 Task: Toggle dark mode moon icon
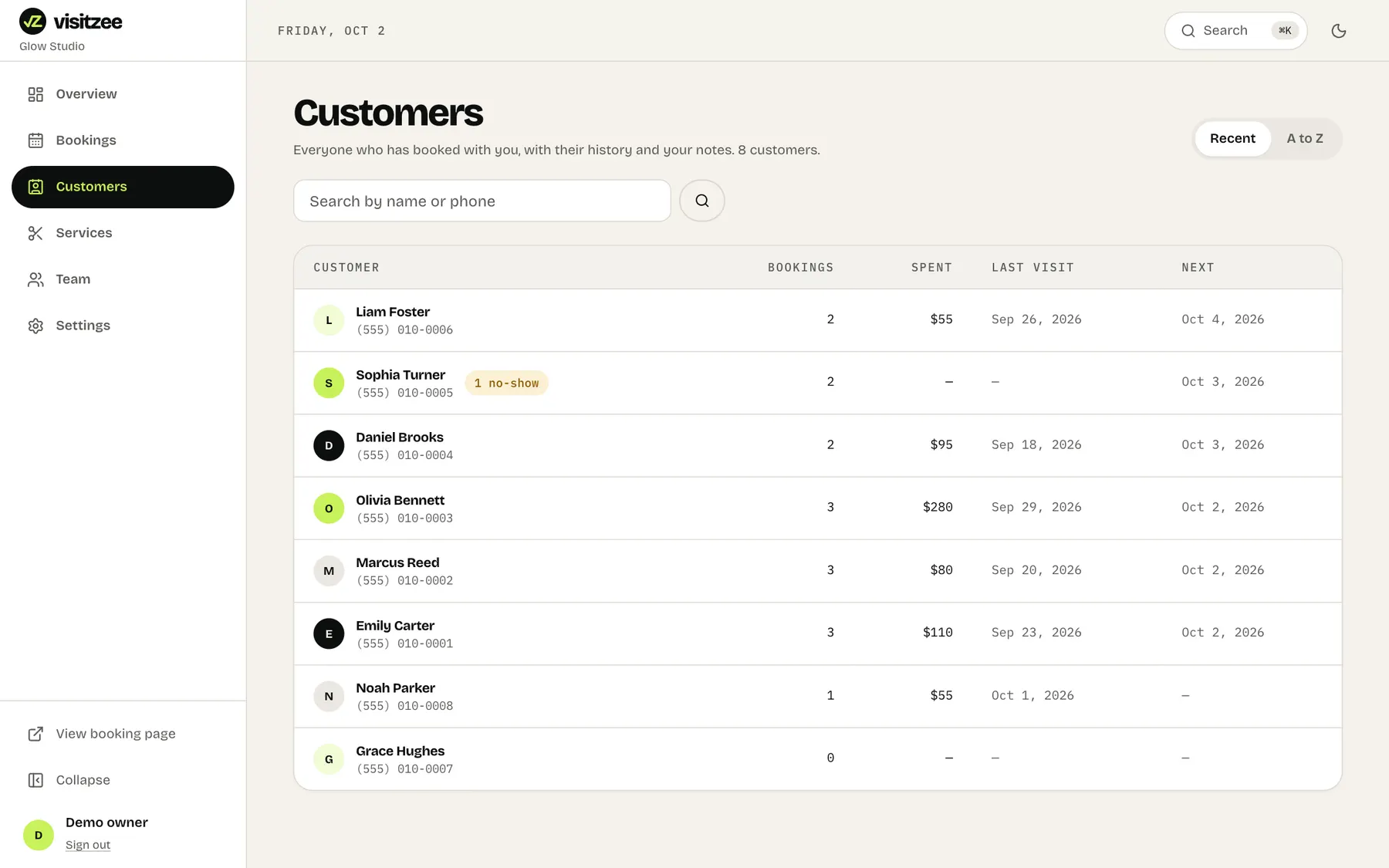point(1339,31)
